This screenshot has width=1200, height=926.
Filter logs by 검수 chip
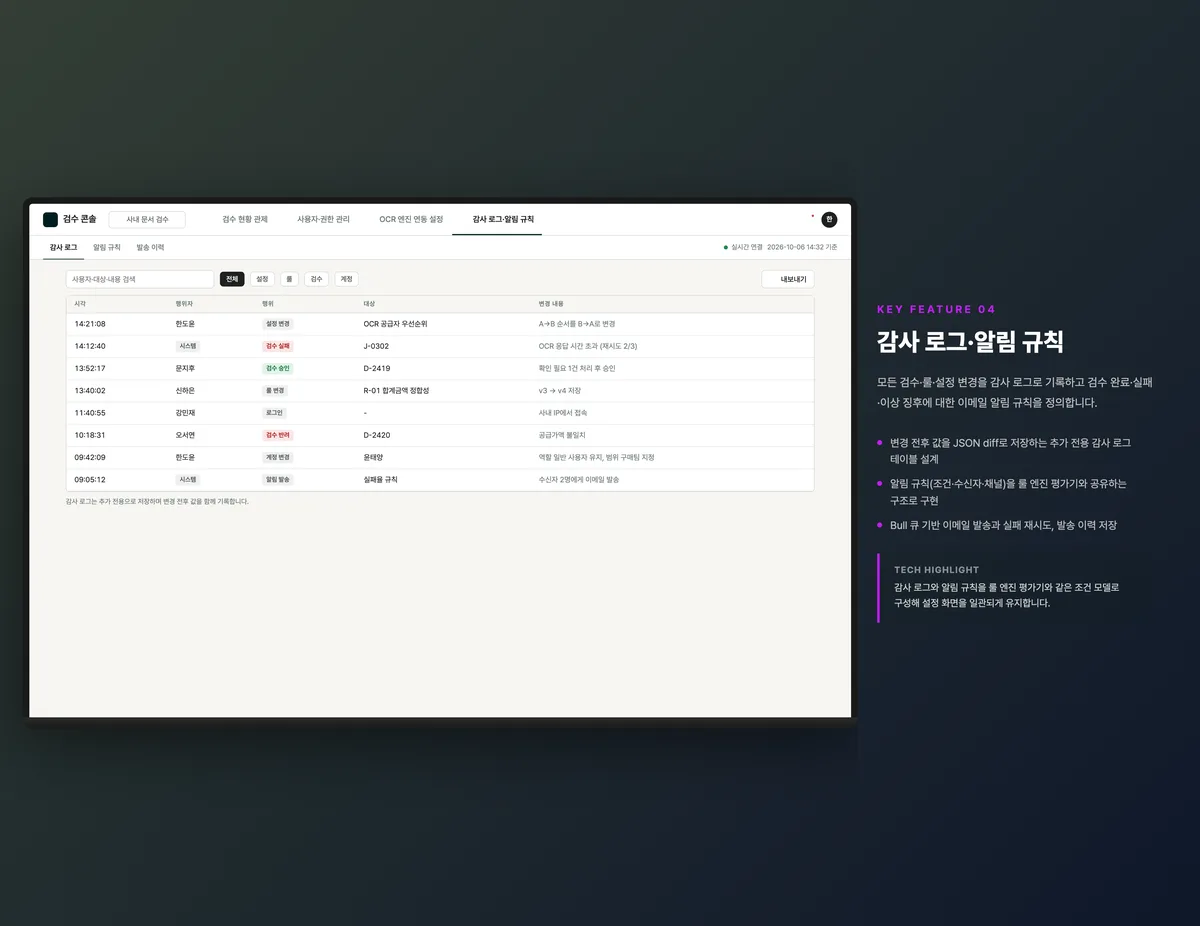pos(317,279)
